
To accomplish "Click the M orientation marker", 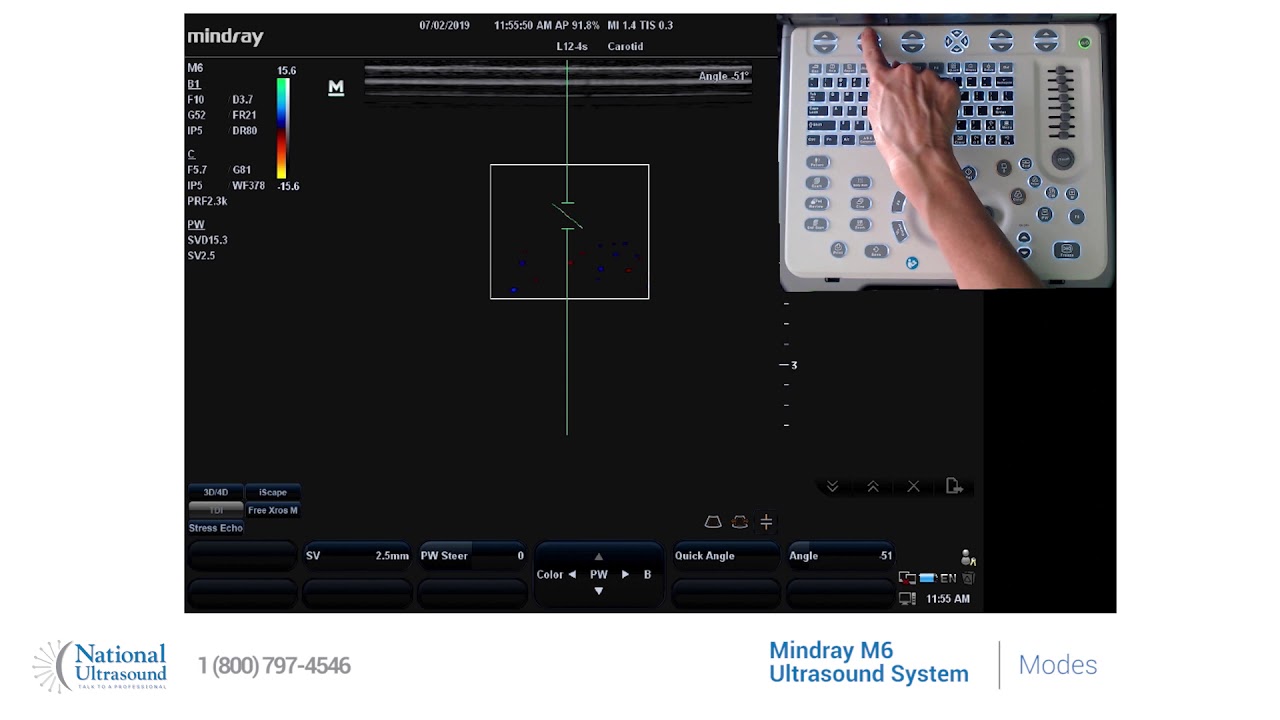I will pos(336,88).
